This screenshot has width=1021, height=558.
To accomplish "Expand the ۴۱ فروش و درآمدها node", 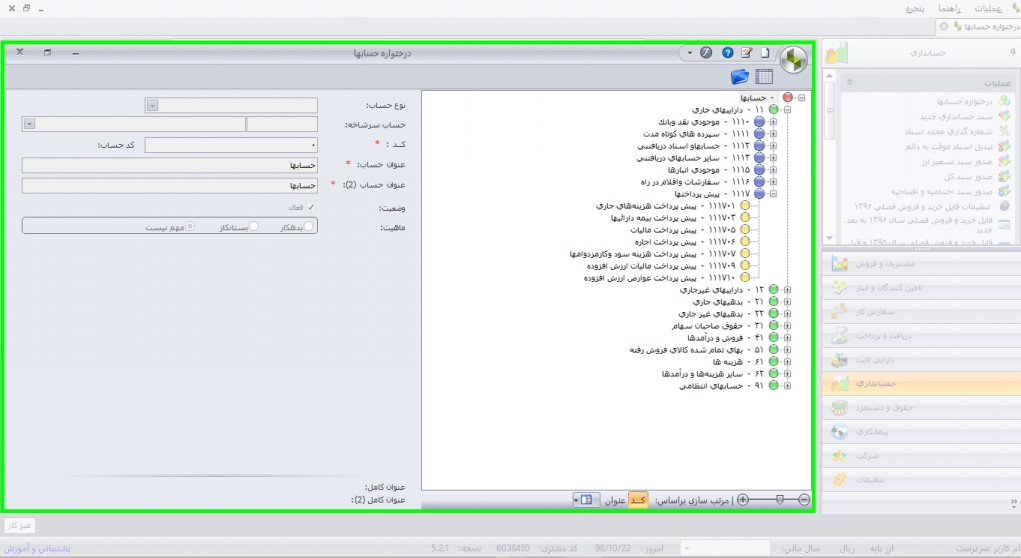I will click(787, 337).
